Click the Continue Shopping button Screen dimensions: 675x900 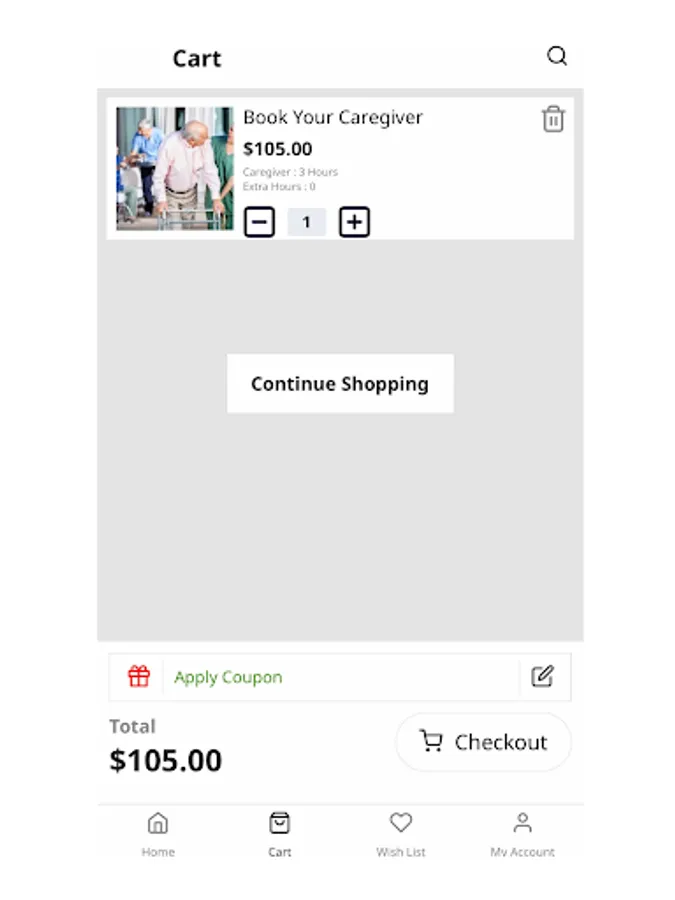[340, 383]
